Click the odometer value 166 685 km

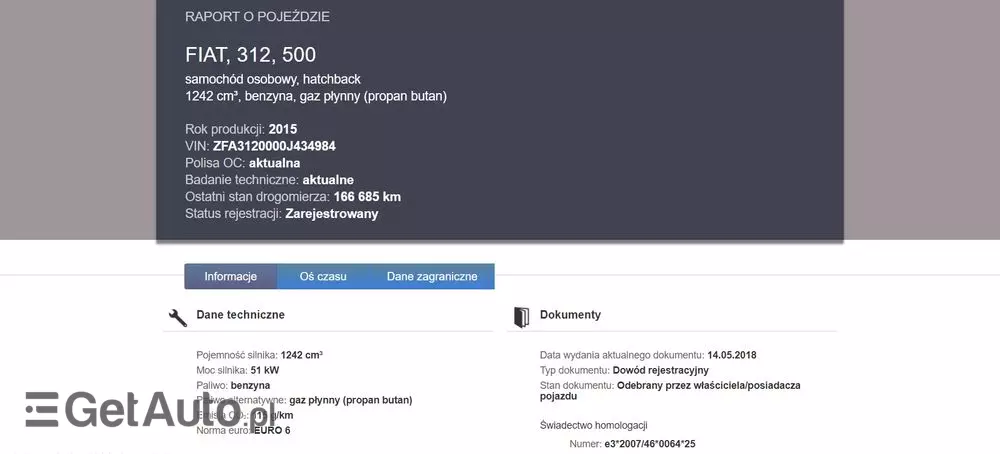(367, 197)
